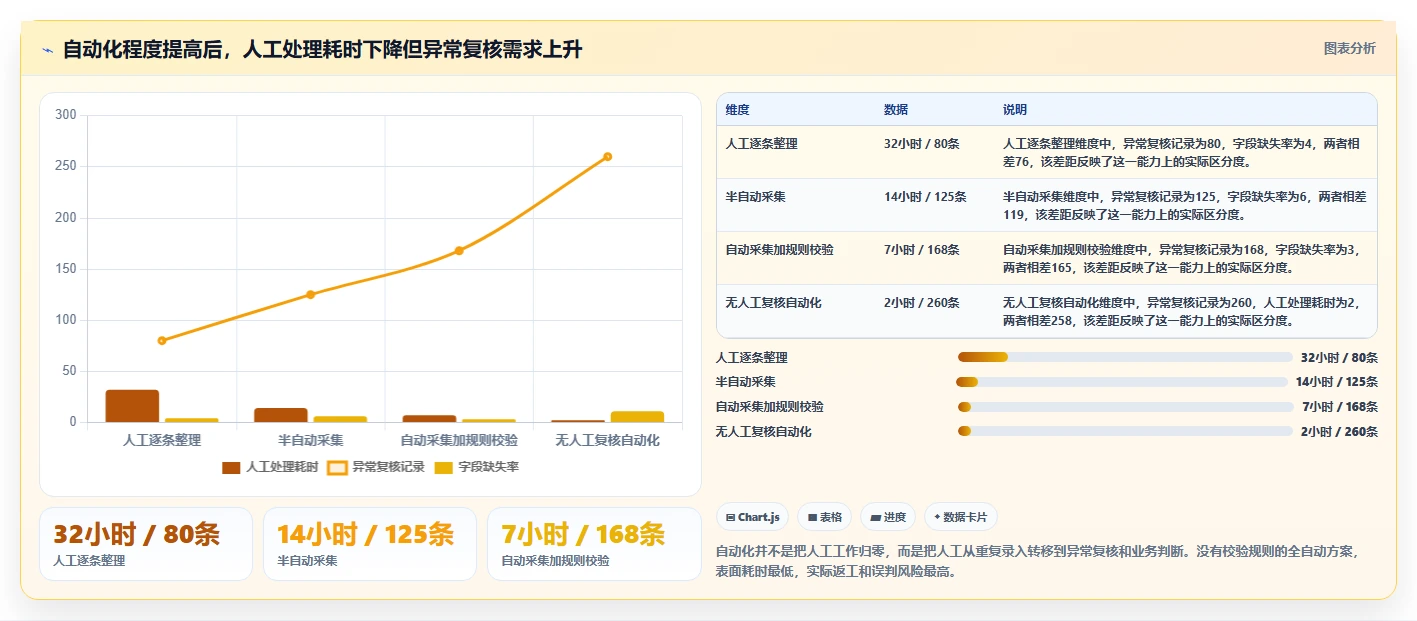Click the 人工逐条整理 name in the table
This screenshot has height=621, width=1417.
pos(762,144)
